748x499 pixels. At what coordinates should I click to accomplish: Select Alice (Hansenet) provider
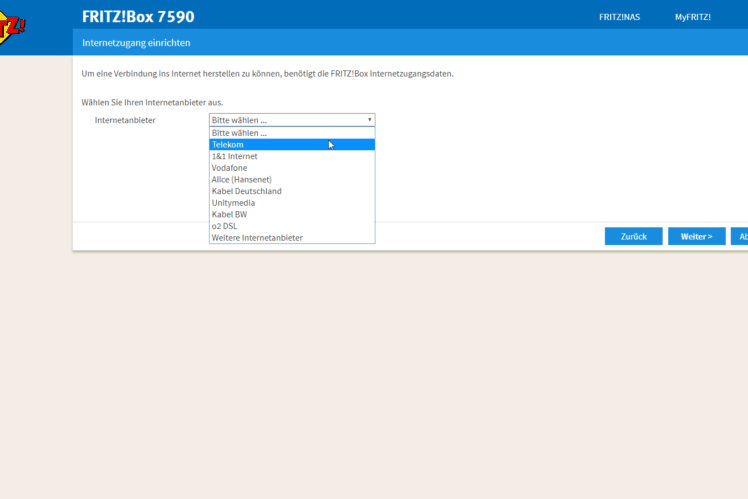[x=292, y=179]
